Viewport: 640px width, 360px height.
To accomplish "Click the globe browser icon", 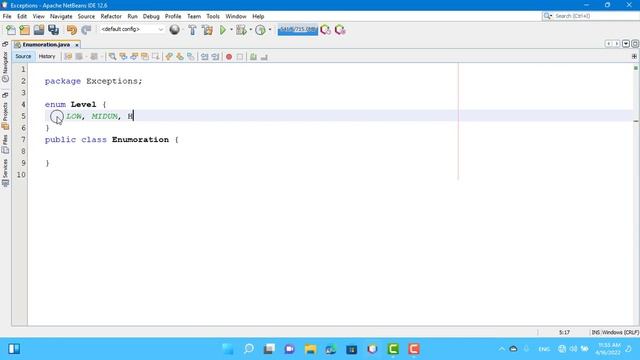I will coord(175,30).
